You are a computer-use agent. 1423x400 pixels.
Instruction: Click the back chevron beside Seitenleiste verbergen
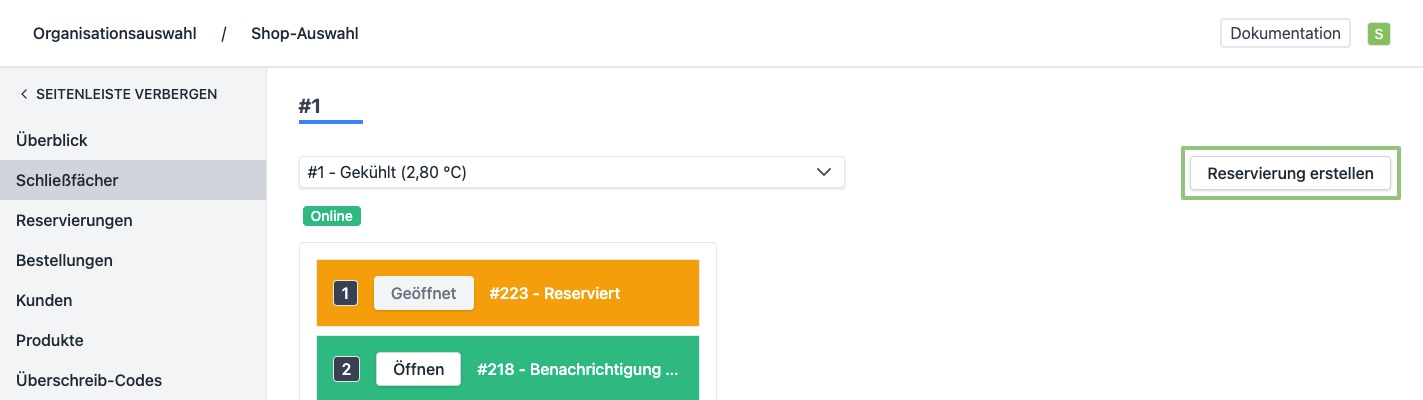24,95
